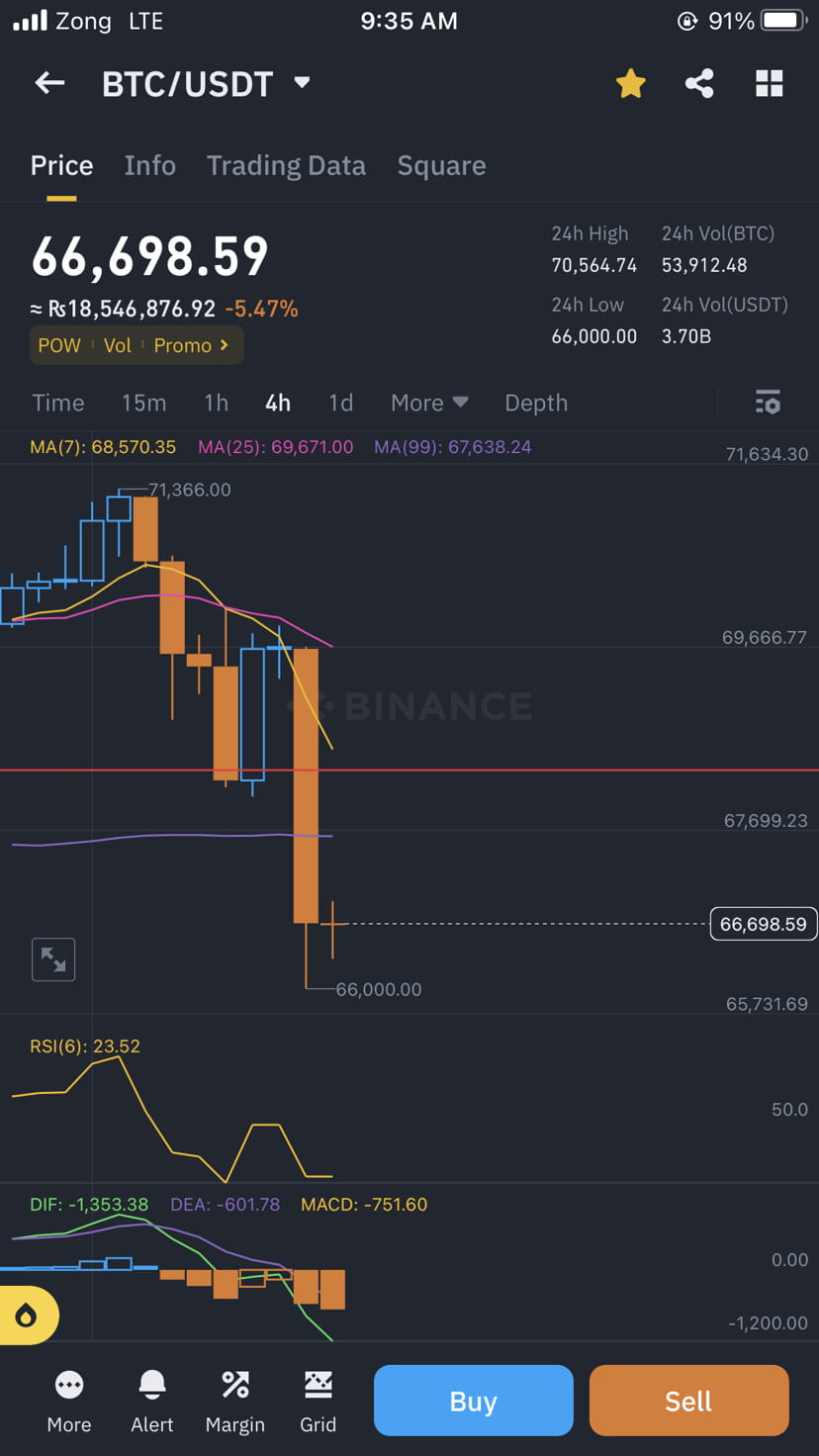This screenshot has height=1456, width=819.
Task: Open Grid trading bot
Action: coord(318,1402)
